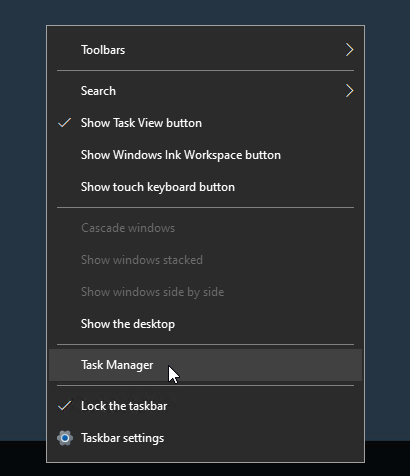The width and height of the screenshot is (410, 476).
Task: Select the Taskbar settings text entry
Action: click(x=122, y=438)
